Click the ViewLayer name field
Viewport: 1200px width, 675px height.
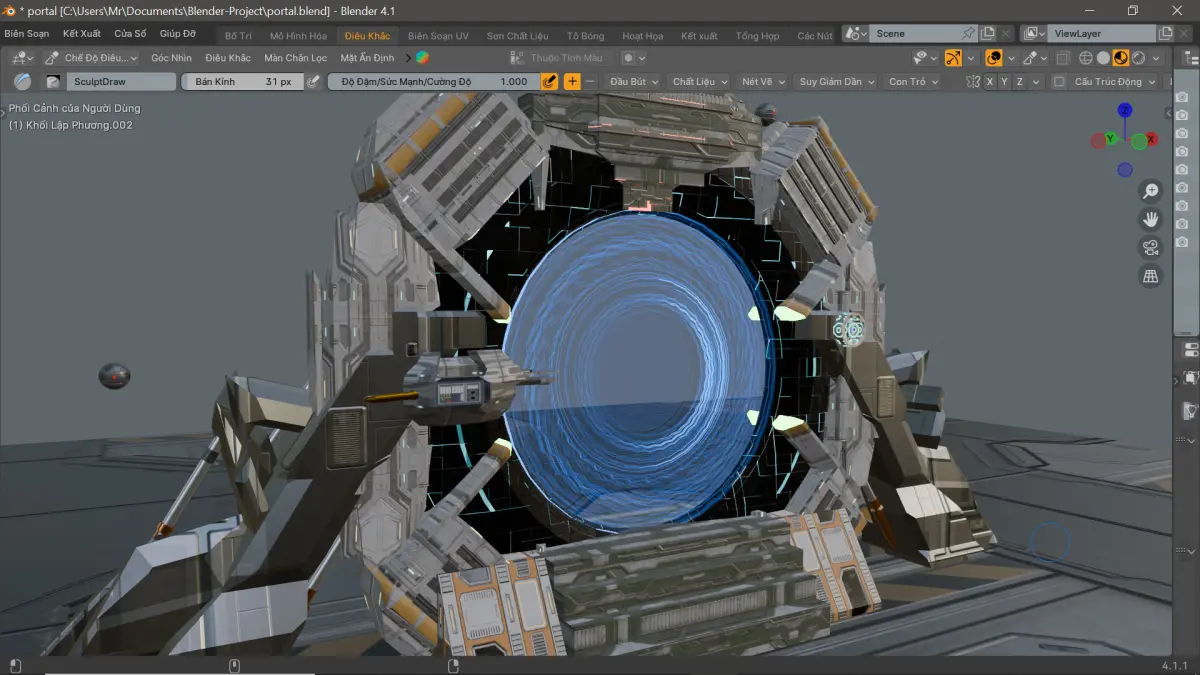tap(1100, 34)
